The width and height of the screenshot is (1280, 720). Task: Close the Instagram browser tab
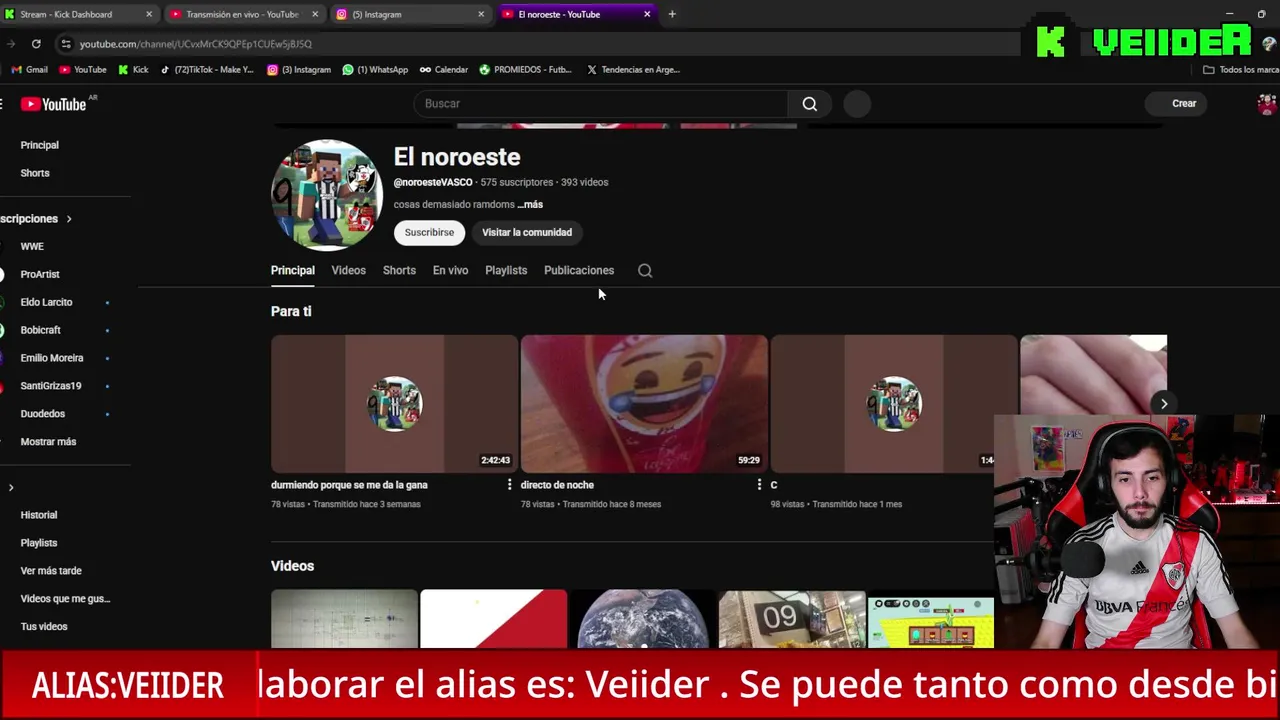481,14
